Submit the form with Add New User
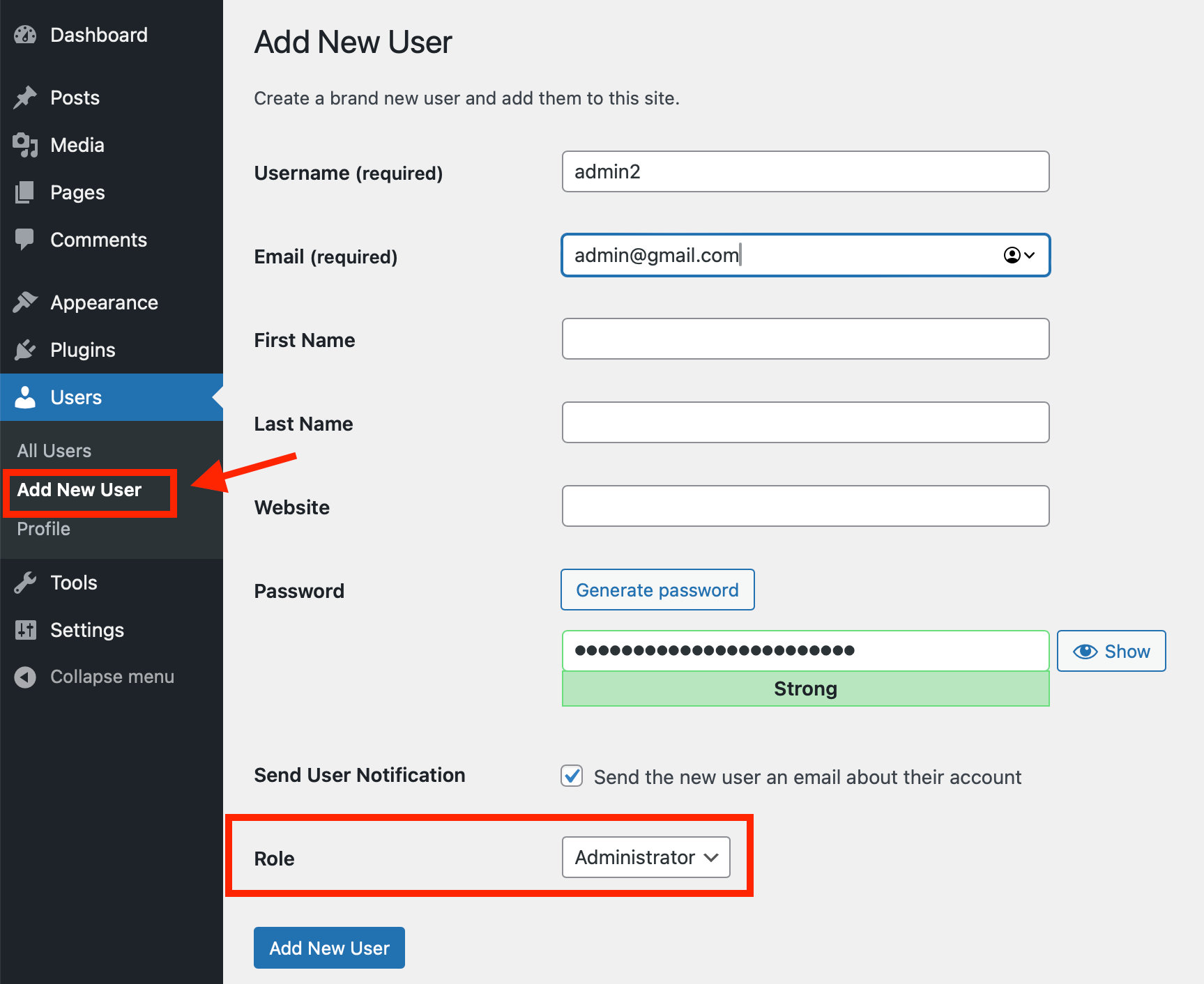This screenshot has width=1204, height=984. click(x=328, y=947)
